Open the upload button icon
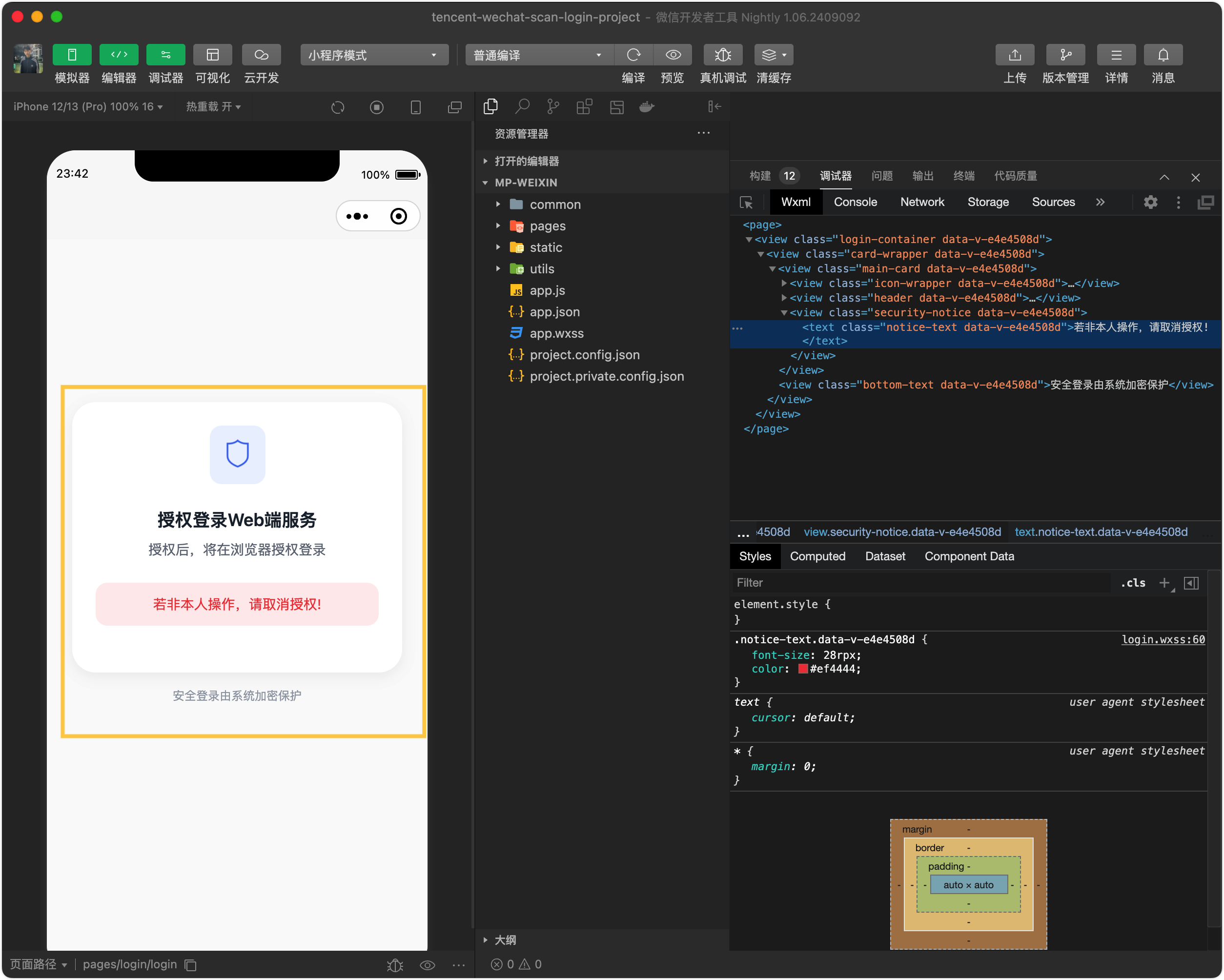This screenshot has width=1224, height=980. point(1014,55)
